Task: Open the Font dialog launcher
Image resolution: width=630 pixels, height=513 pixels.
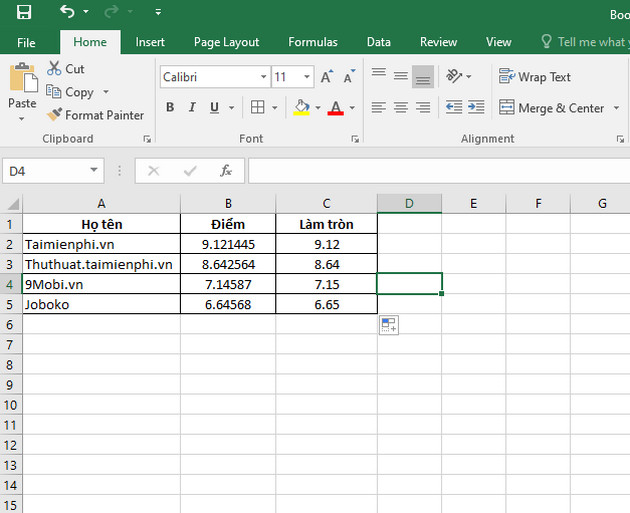Action: pos(355,139)
